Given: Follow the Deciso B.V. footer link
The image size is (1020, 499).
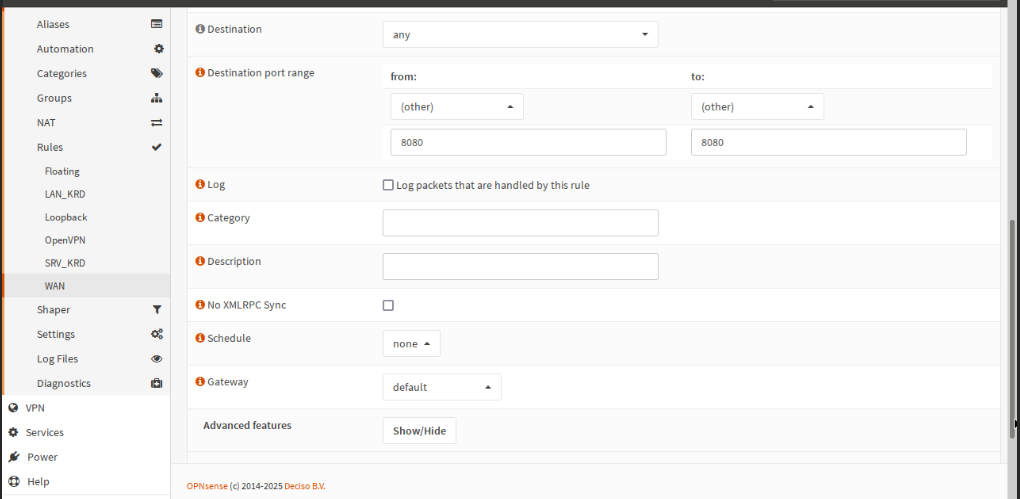Looking at the screenshot, I should 303,487.
